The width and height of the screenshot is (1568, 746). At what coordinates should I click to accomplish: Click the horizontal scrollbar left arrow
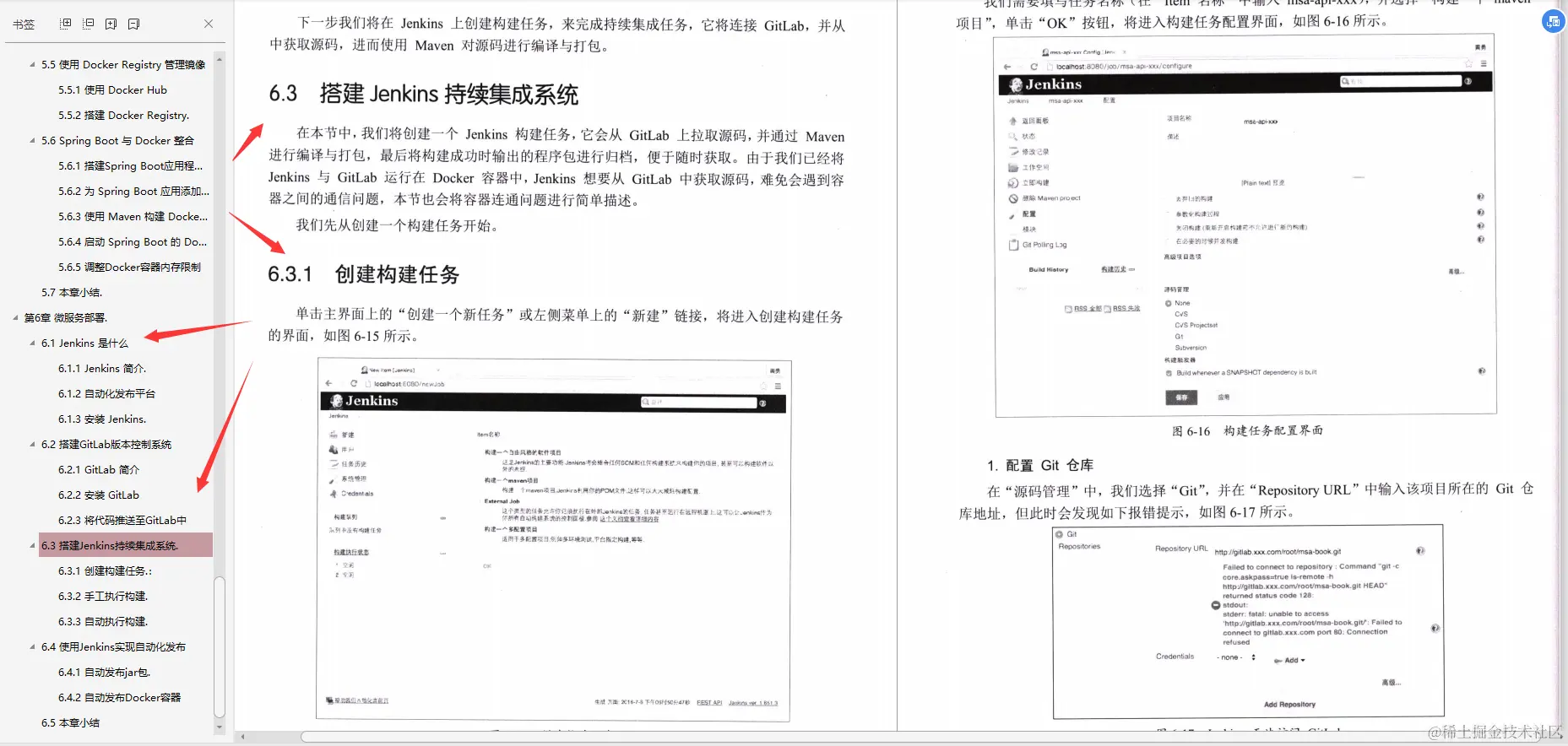click(243, 737)
